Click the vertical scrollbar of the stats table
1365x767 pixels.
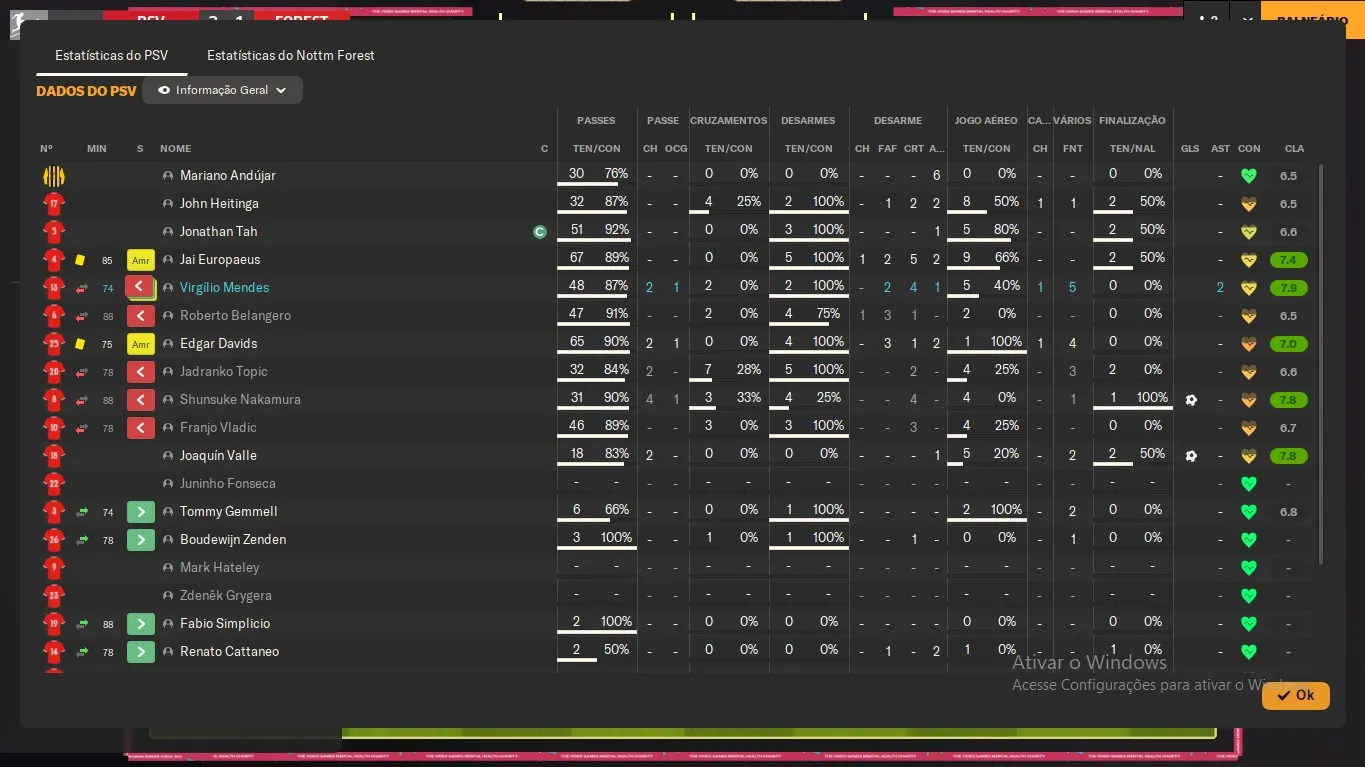tap(1321, 365)
